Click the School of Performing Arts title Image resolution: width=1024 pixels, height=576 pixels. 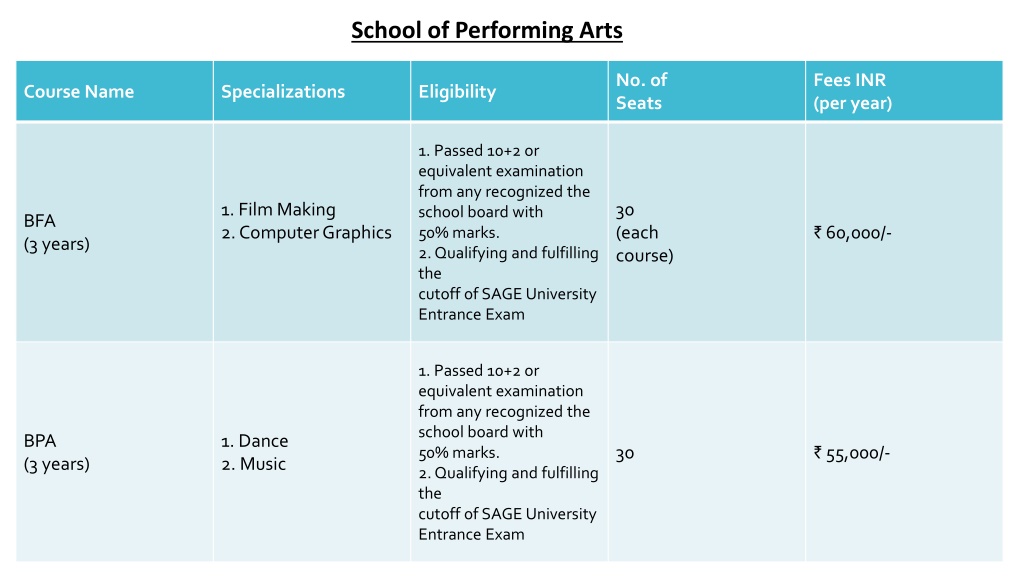coord(487,31)
